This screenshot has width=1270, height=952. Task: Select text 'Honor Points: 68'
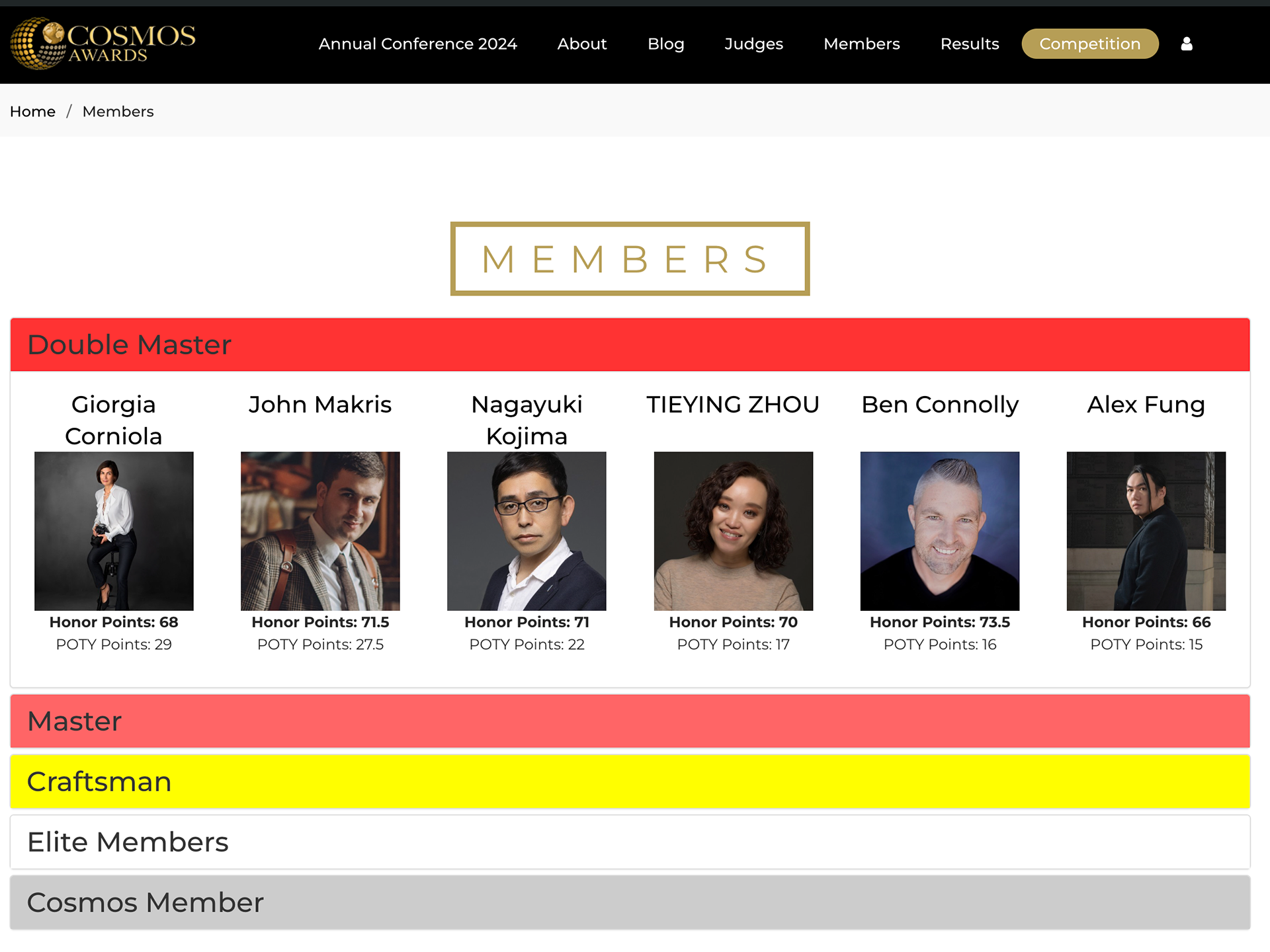click(114, 622)
